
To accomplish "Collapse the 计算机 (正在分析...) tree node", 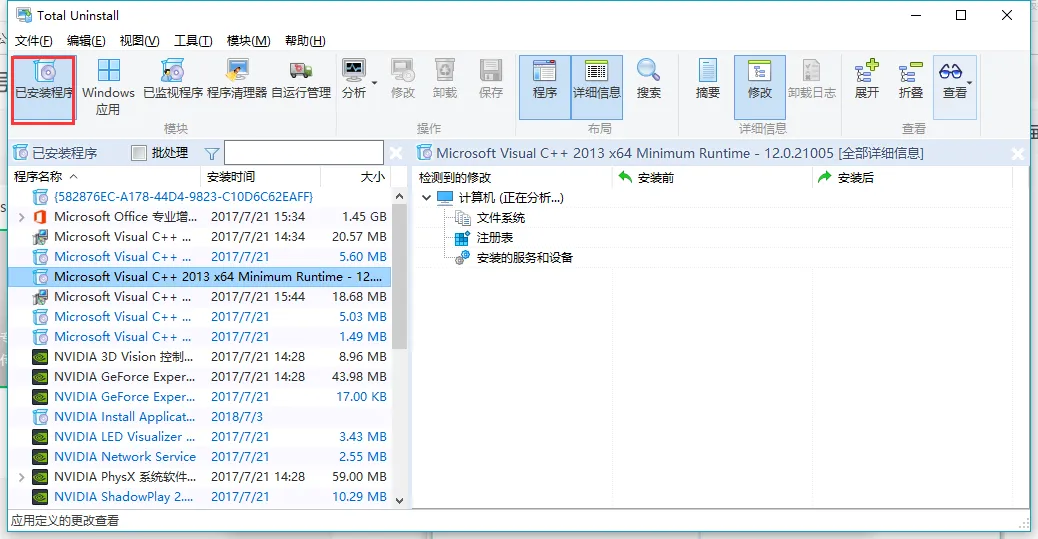I will point(426,197).
